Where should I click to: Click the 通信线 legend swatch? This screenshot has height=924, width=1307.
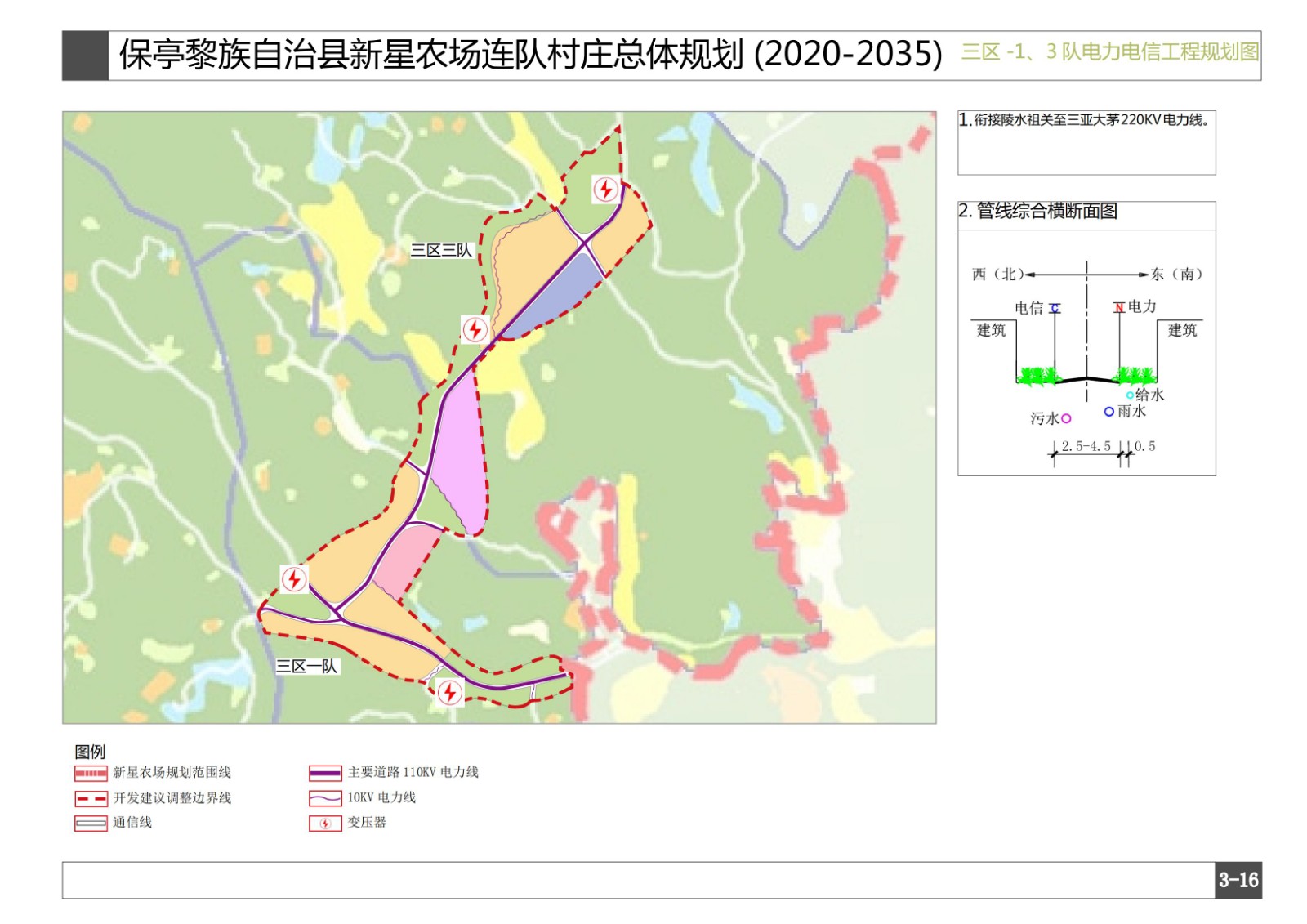pyautogui.click(x=91, y=824)
